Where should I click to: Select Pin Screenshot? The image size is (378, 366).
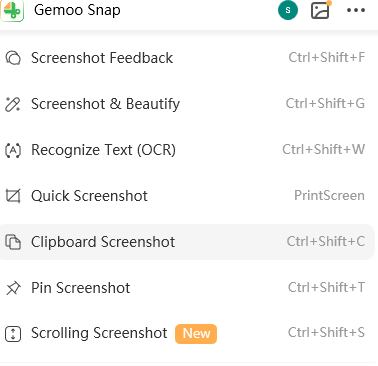coord(187,288)
